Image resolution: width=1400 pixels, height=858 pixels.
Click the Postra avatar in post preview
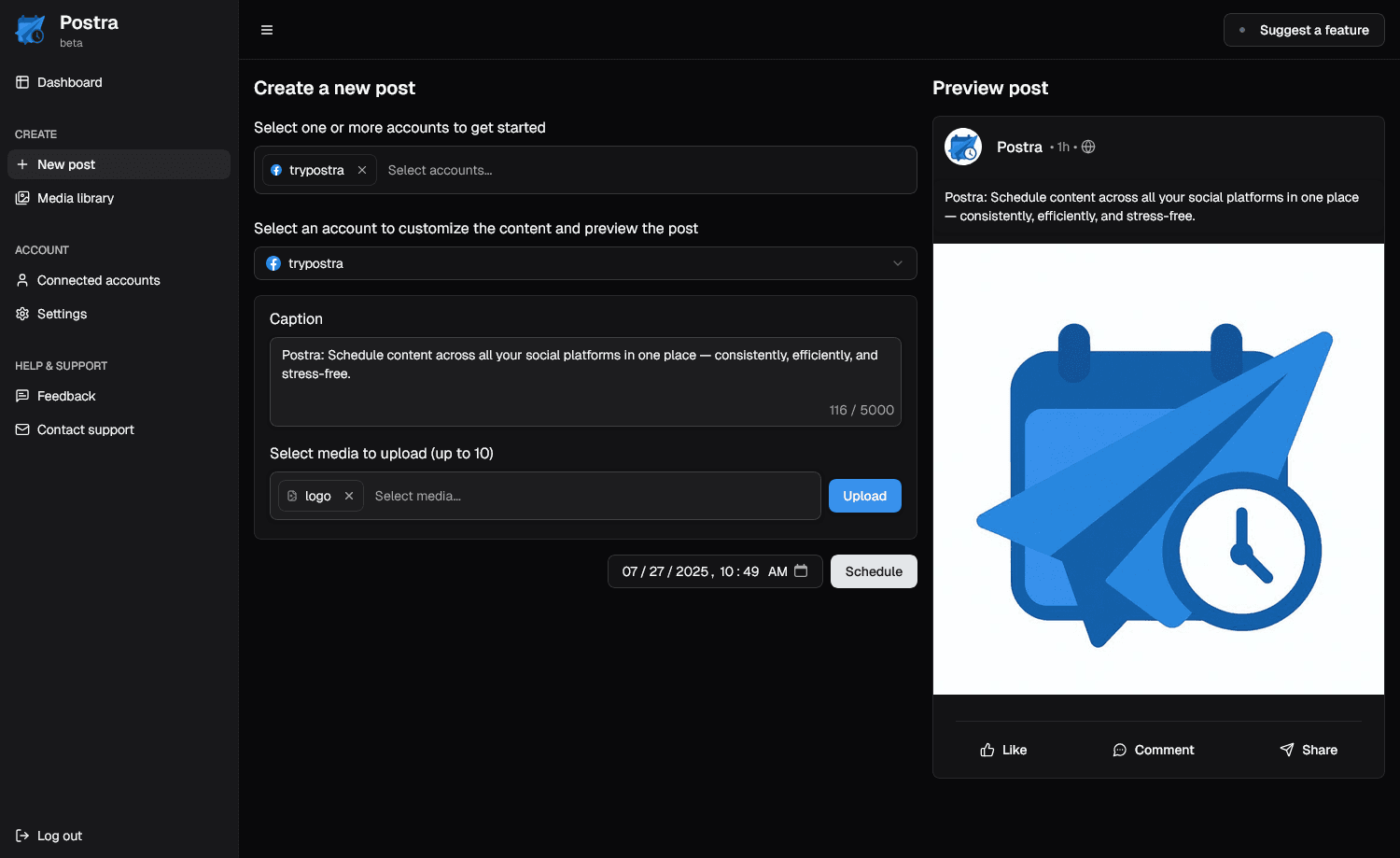(963, 147)
